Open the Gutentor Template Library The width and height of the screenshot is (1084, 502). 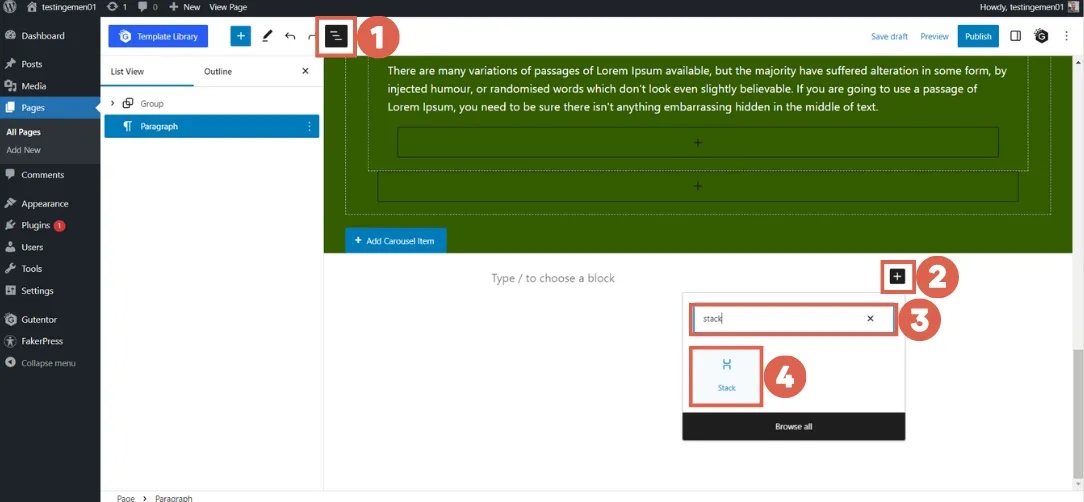tap(158, 37)
